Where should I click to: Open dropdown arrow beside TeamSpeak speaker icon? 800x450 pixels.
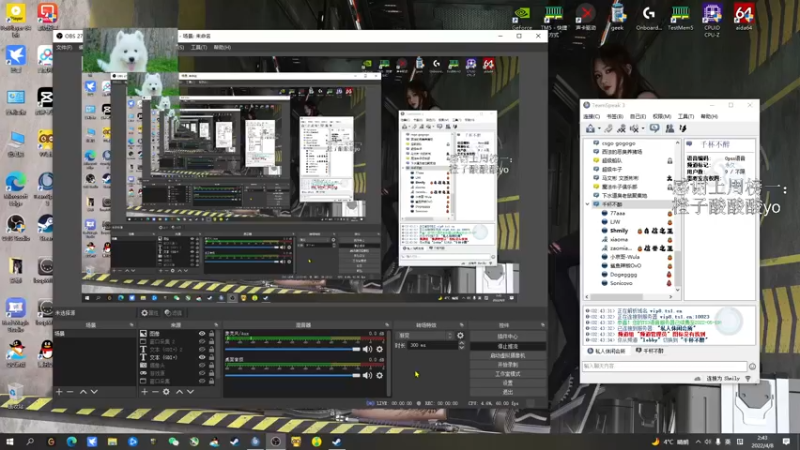pos(643,129)
